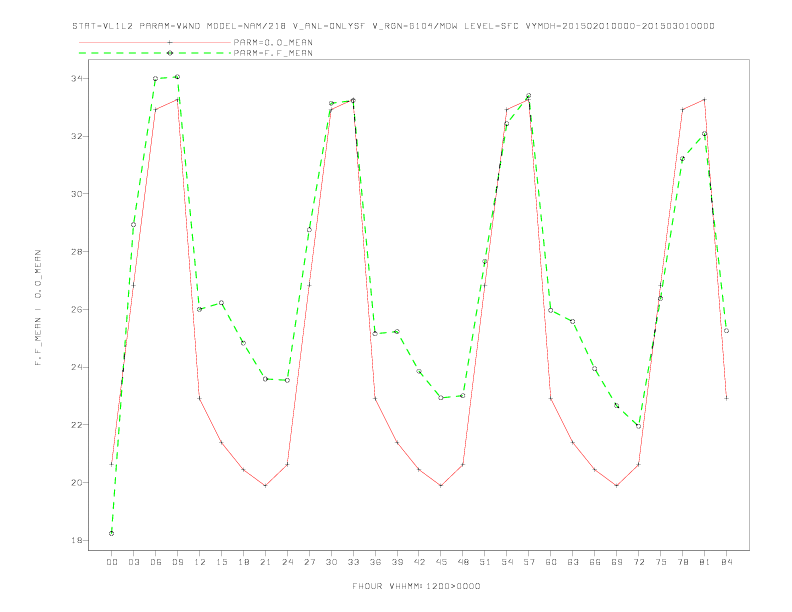Screen dimensions: 792x612
Task: Click x-axis tick label 54
Action: [507, 562]
